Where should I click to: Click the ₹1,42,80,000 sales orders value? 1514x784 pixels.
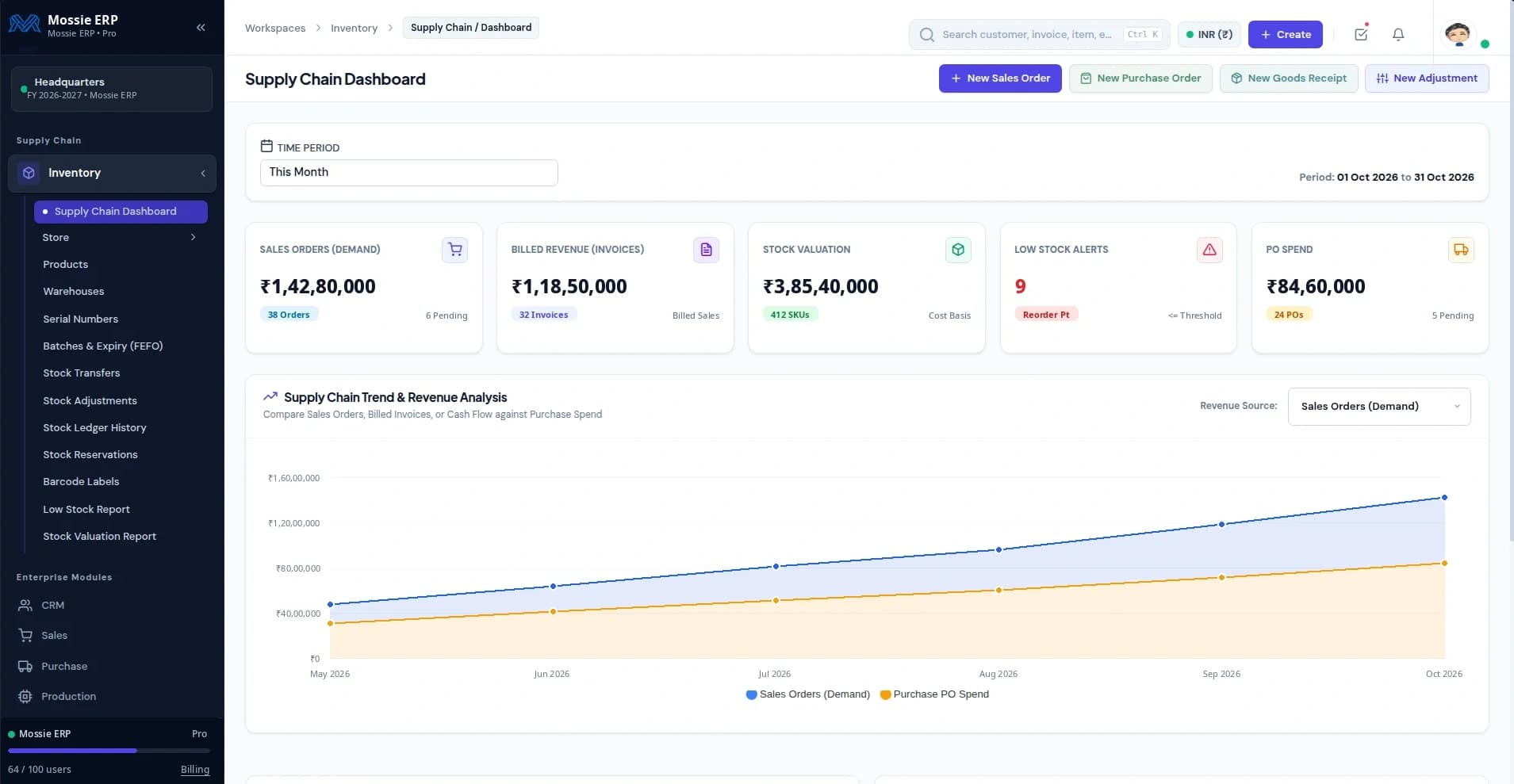(318, 286)
